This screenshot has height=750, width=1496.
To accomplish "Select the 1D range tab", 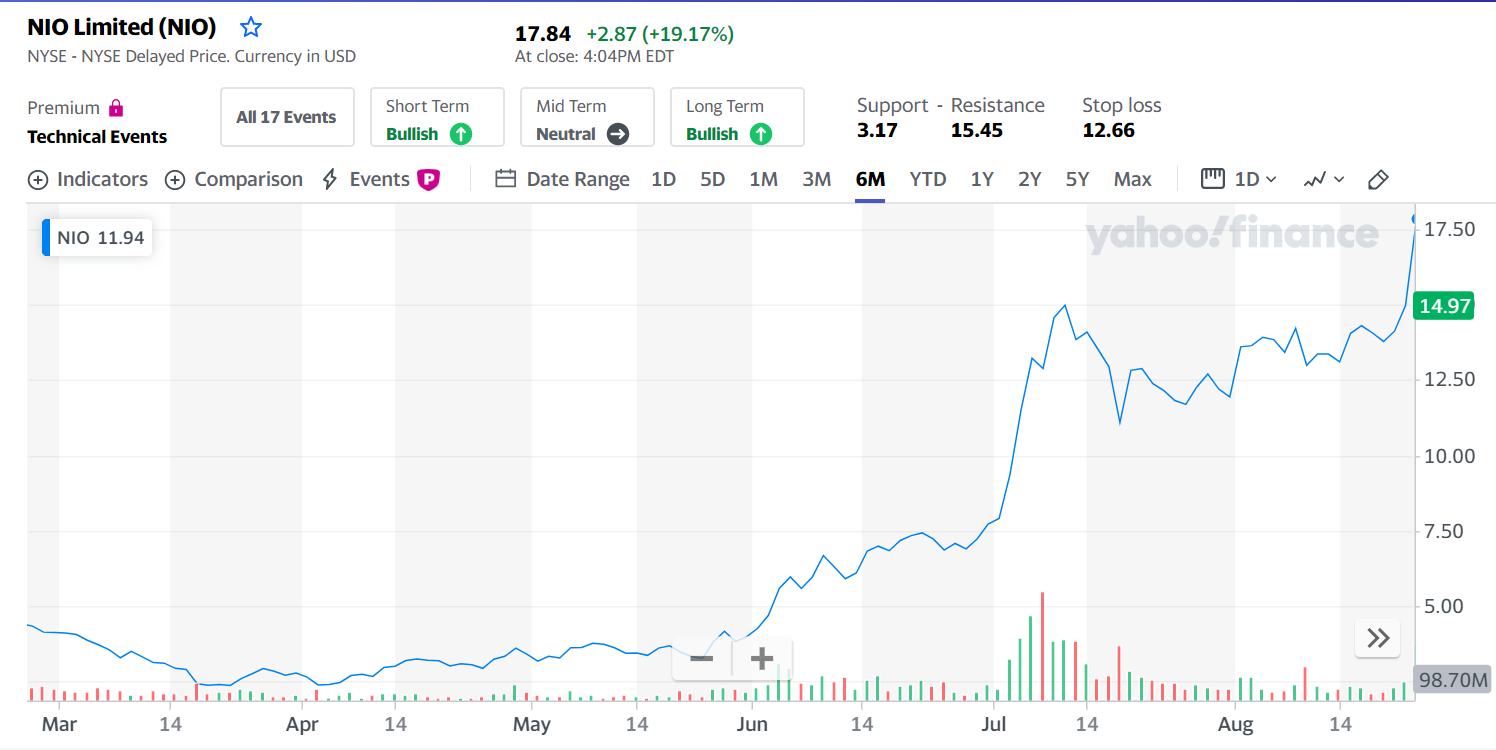I will point(664,180).
